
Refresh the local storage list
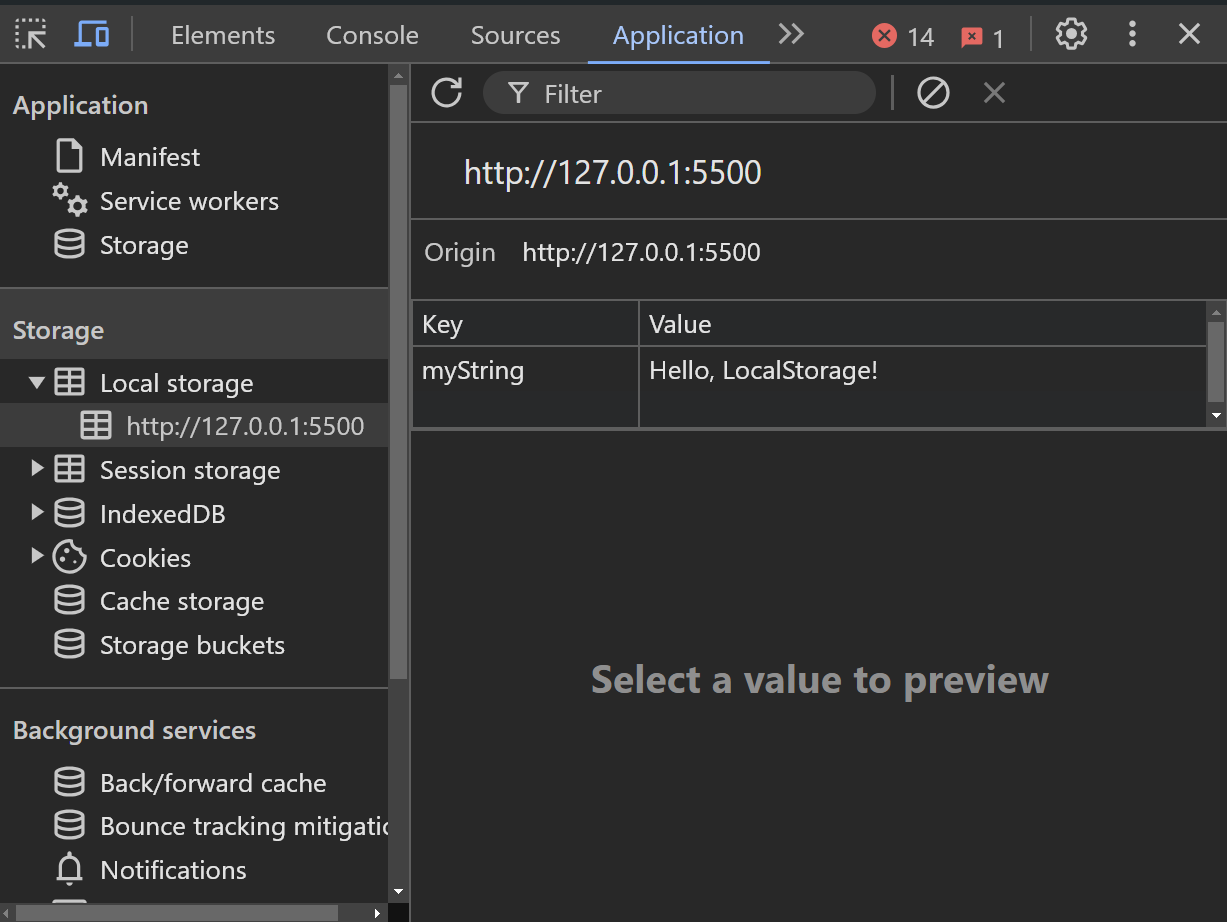click(446, 92)
